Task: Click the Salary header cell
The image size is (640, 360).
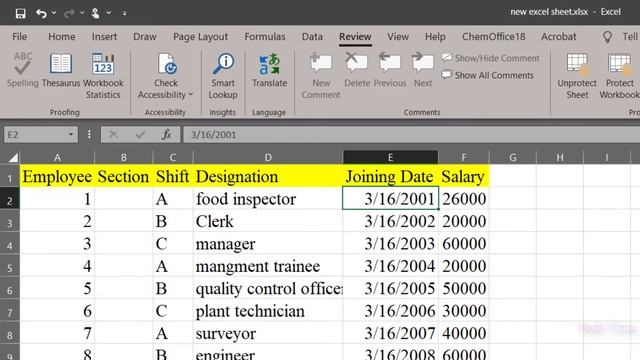Action: coord(464,176)
